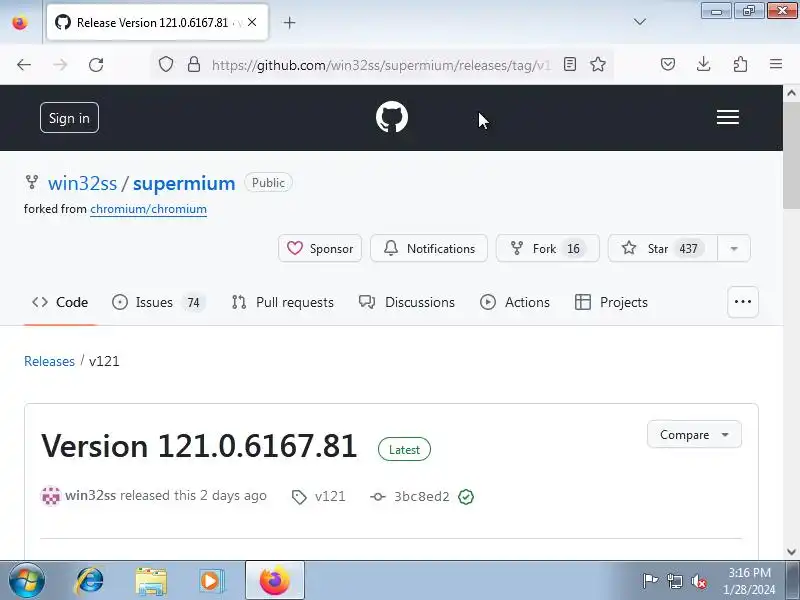Click the page scrollbar up arrow
This screenshot has width=800, height=600.
[791, 93]
